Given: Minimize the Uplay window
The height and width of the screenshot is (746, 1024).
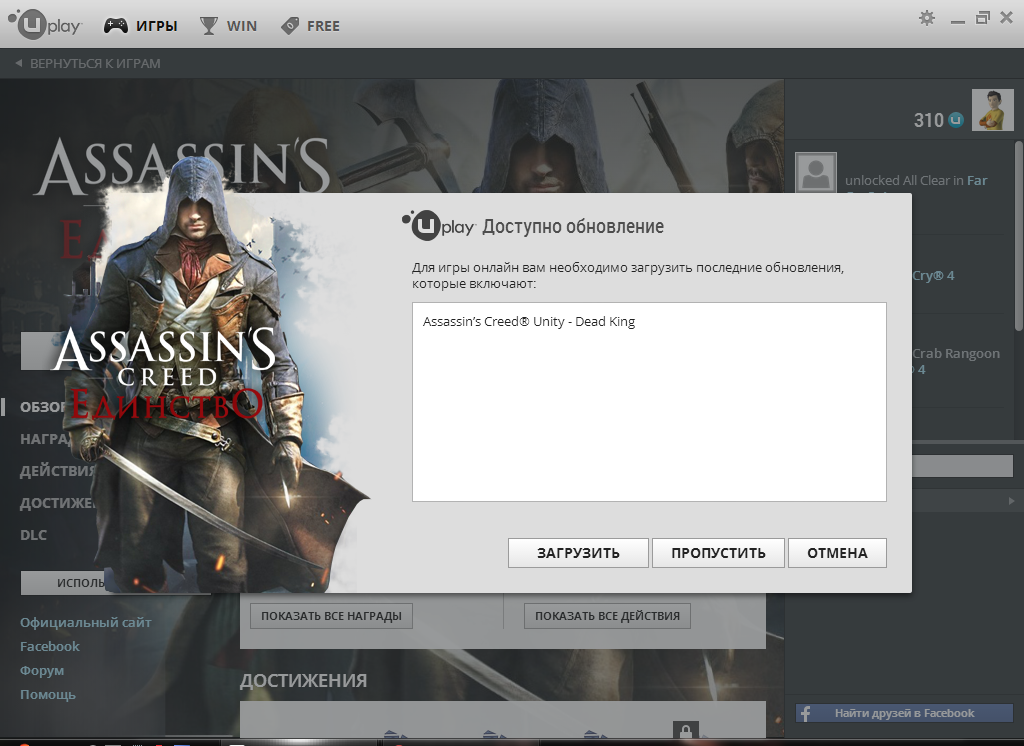Looking at the screenshot, I should click(x=958, y=21).
